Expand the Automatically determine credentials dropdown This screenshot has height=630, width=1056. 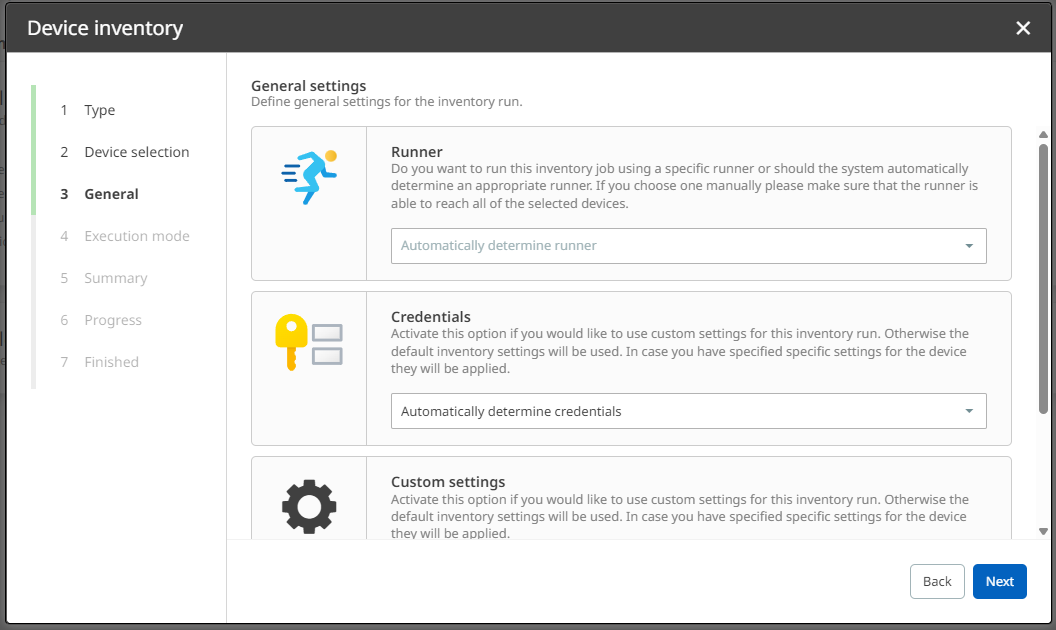688,412
